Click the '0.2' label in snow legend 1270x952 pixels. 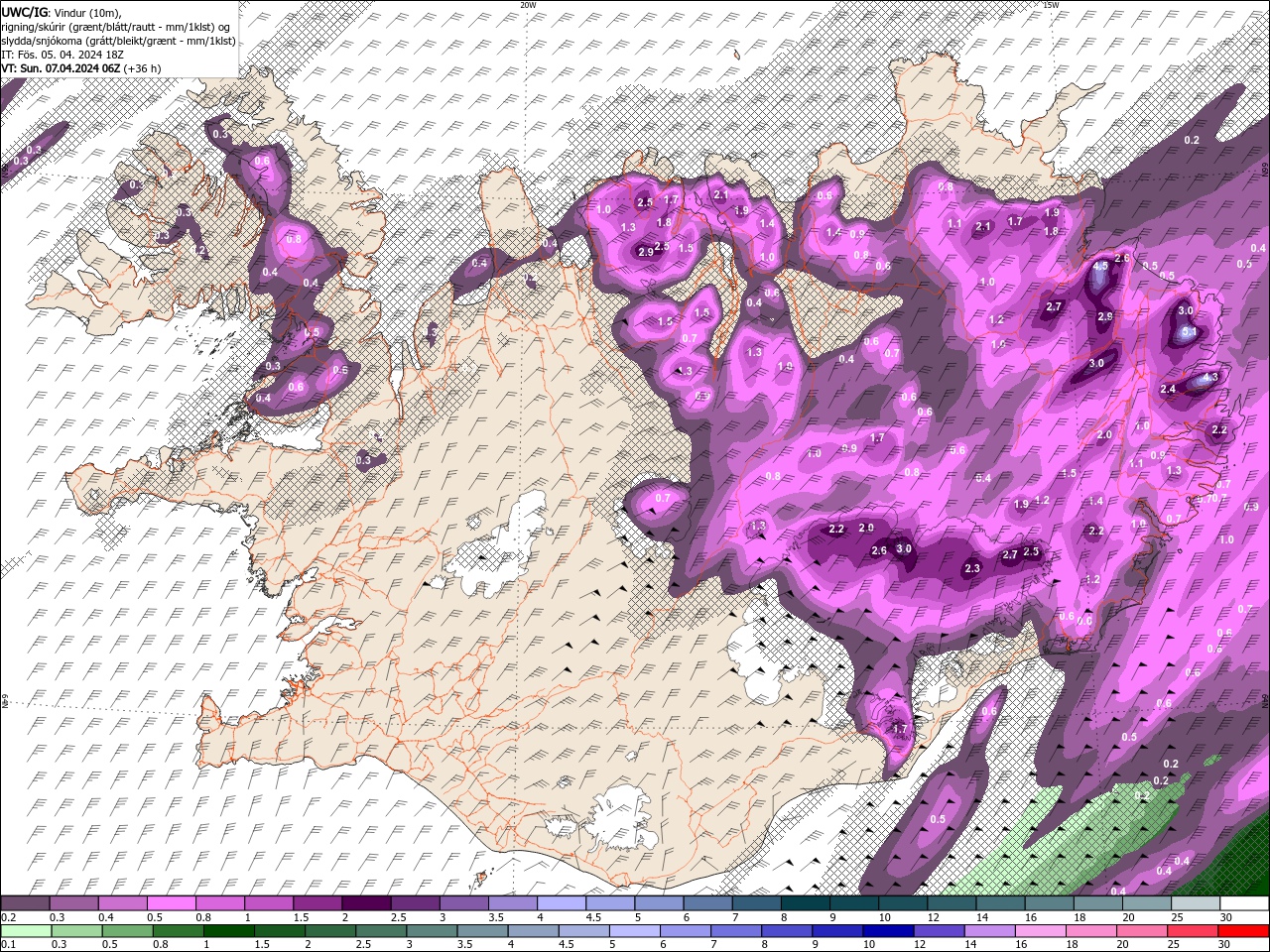[8, 917]
